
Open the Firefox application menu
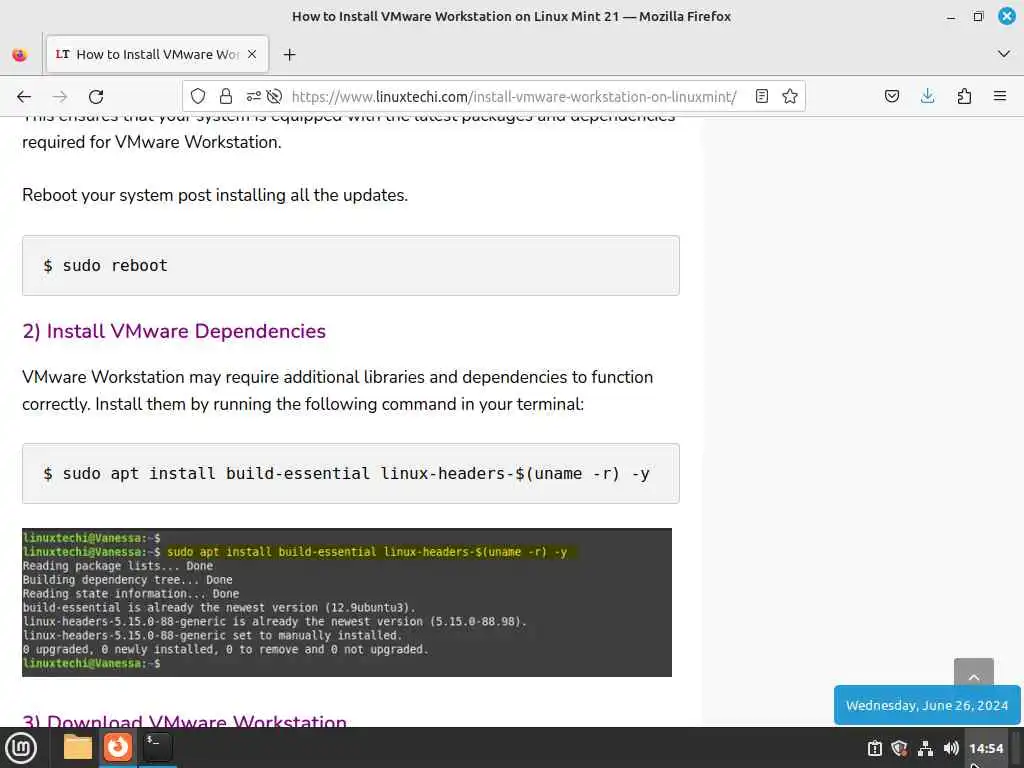pos(1000,97)
